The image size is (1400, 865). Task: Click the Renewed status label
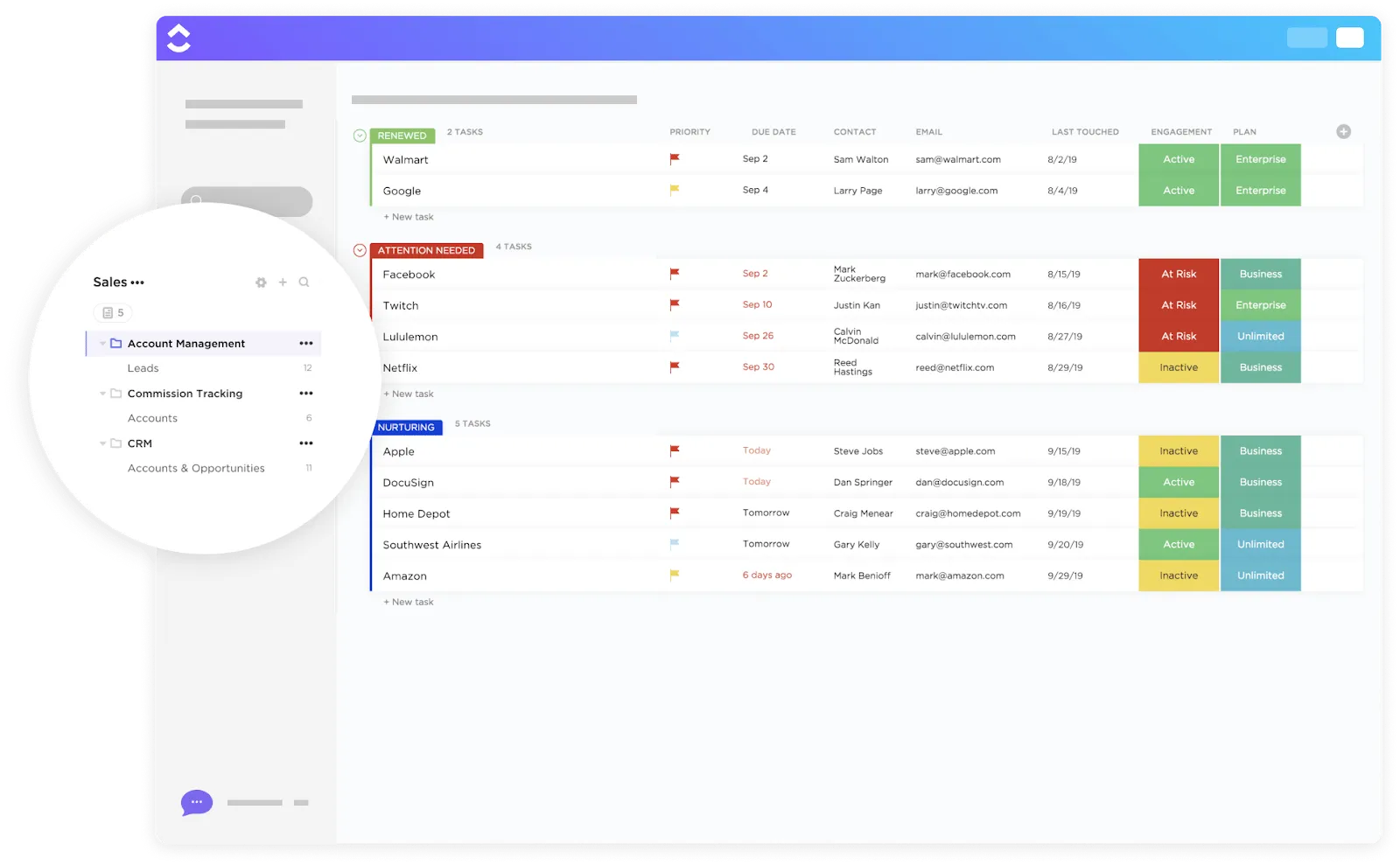402,136
